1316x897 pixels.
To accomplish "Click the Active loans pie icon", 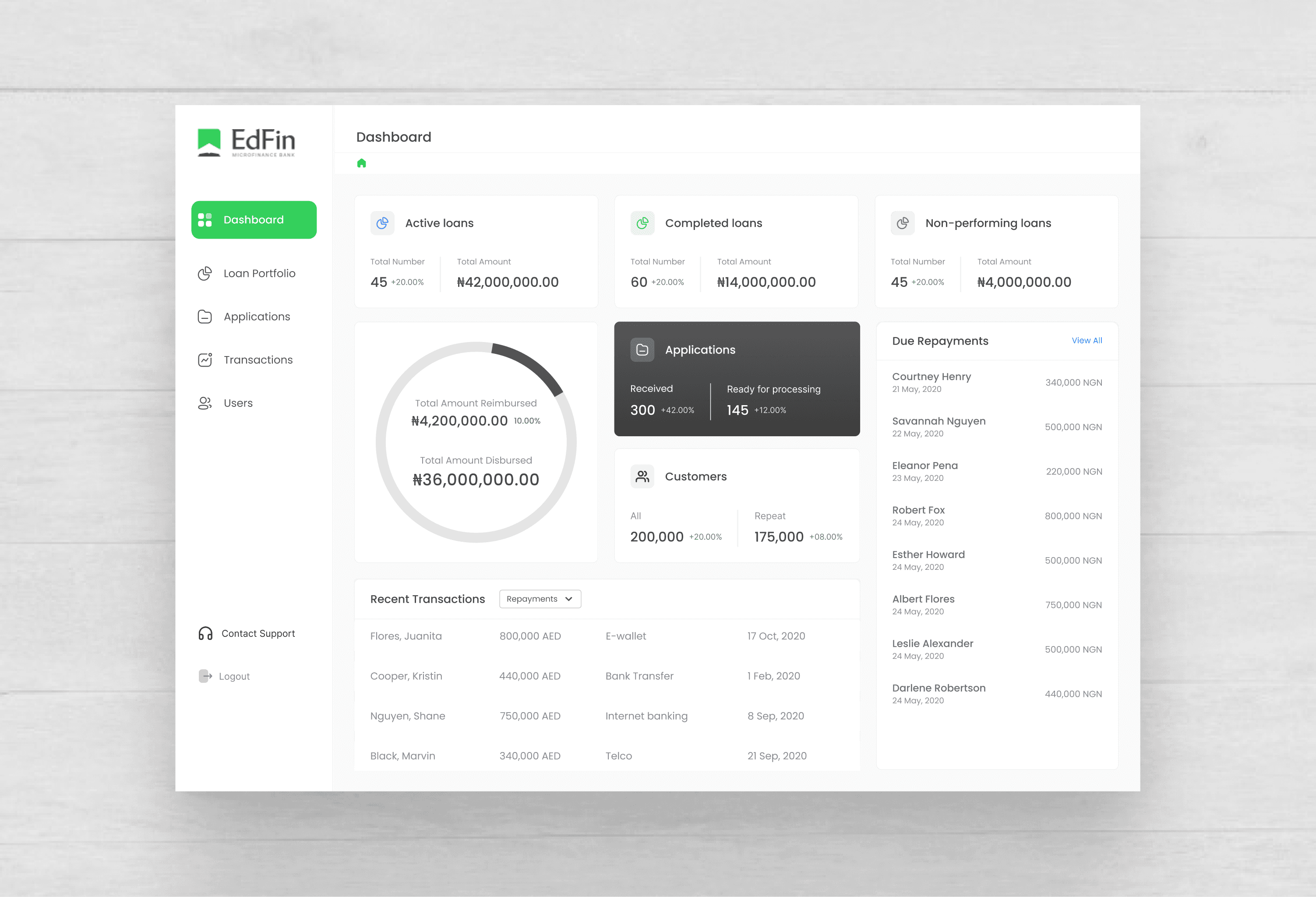I will [382, 223].
